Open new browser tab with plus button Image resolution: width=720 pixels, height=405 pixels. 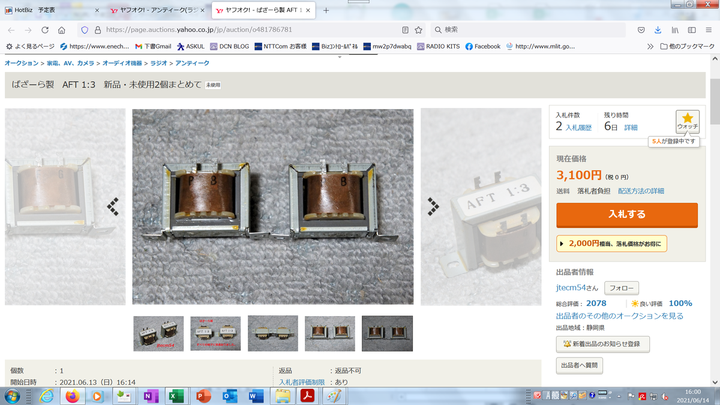pos(326,10)
